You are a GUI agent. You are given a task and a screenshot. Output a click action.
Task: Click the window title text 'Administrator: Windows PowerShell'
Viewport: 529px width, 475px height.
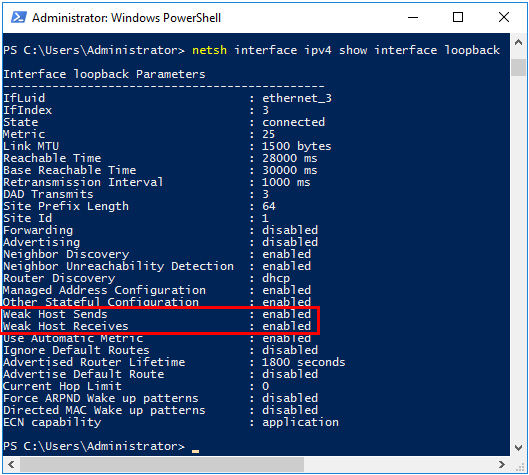[x=127, y=18]
